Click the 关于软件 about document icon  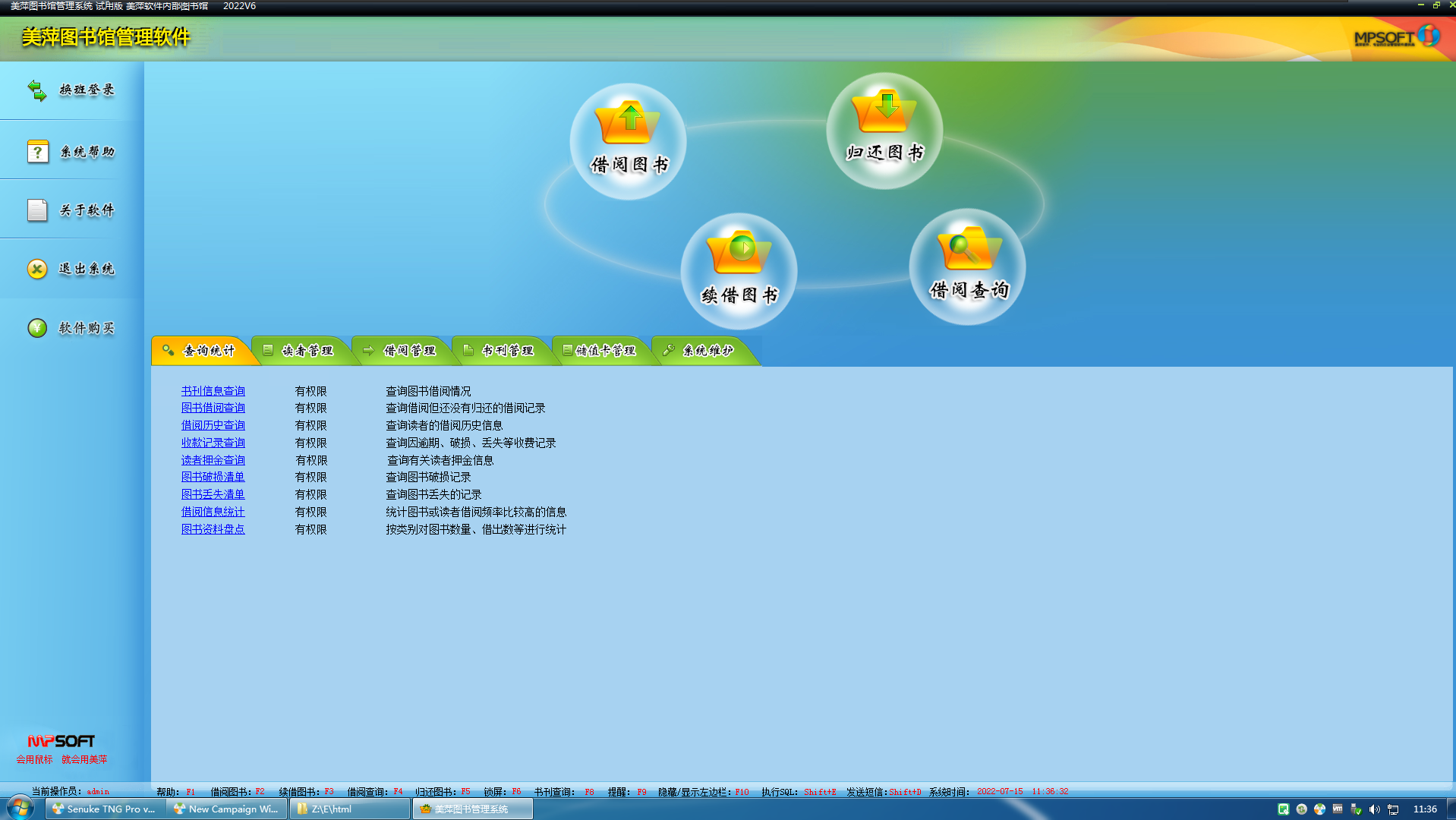(x=37, y=210)
